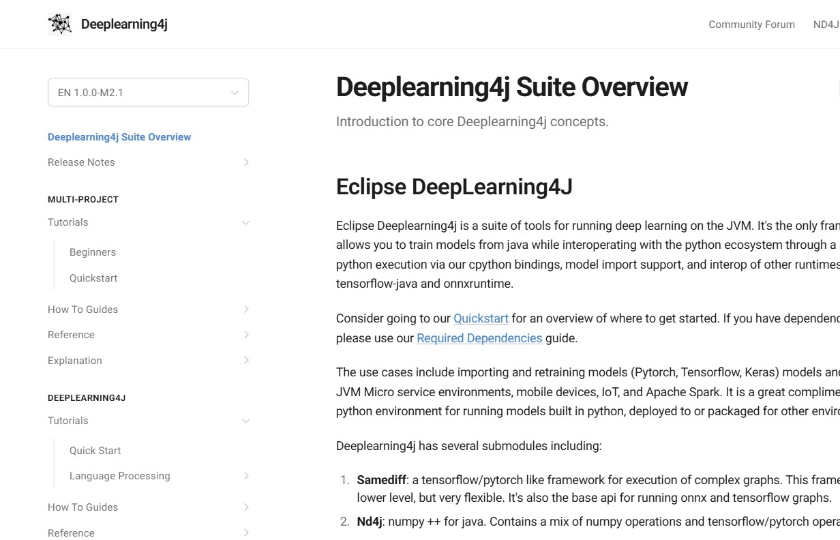The height and width of the screenshot is (540, 840).
Task: Open Quickstart under Multi-Project Tutorials
Action: [93, 278]
